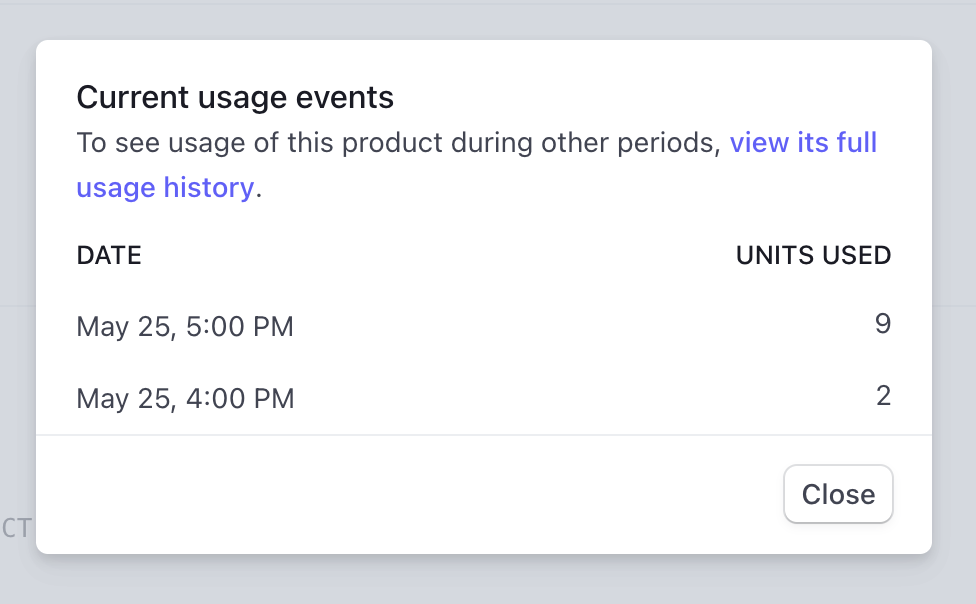
Task: Click the empty footer area left of Close
Action: tap(400, 494)
